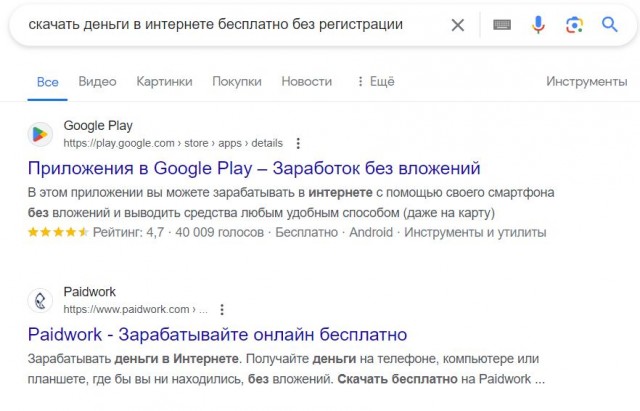Click the star rating on Google Play result
This screenshot has height=411, width=640.
[x=58, y=232]
